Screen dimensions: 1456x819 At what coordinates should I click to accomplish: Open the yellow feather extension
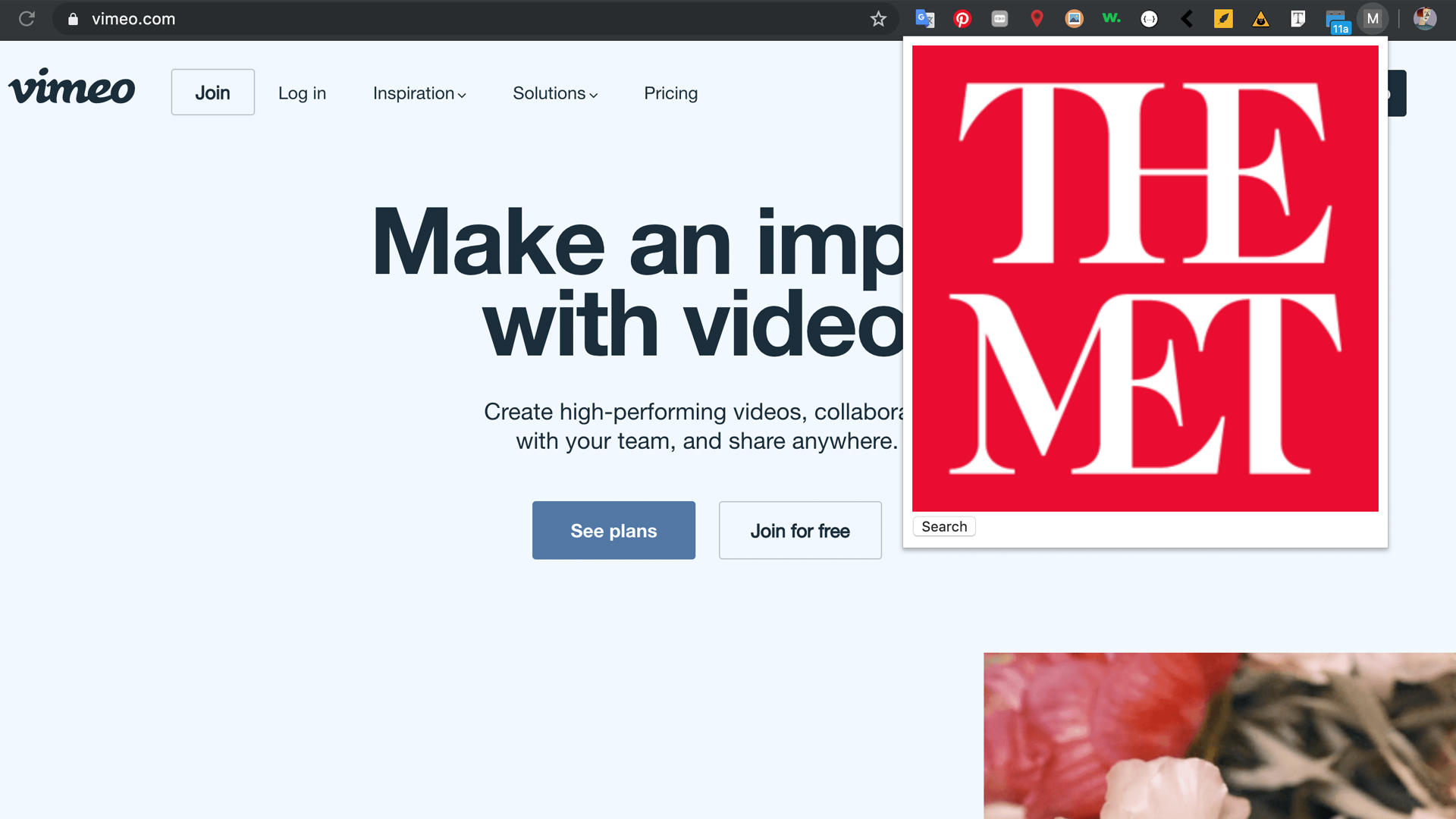1223,19
